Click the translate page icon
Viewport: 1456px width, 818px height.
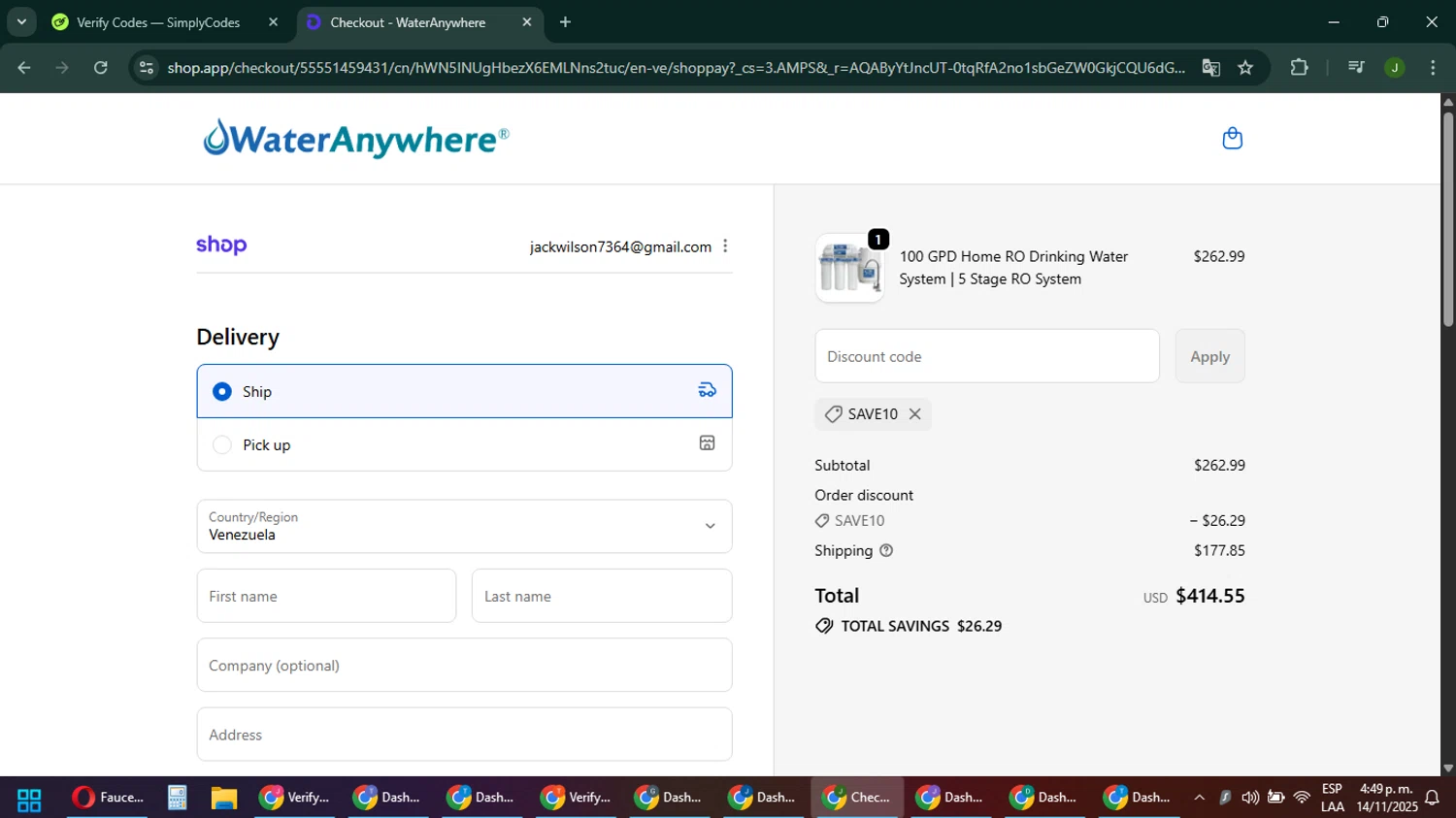click(1210, 68)
